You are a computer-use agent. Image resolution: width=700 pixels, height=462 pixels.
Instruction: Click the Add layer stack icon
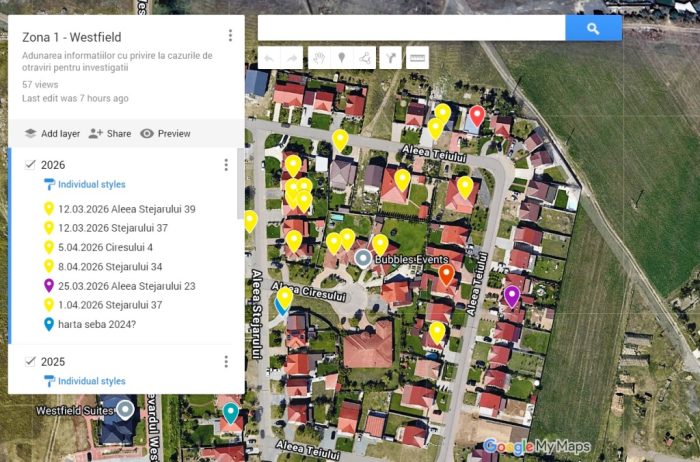pos(30,133)
